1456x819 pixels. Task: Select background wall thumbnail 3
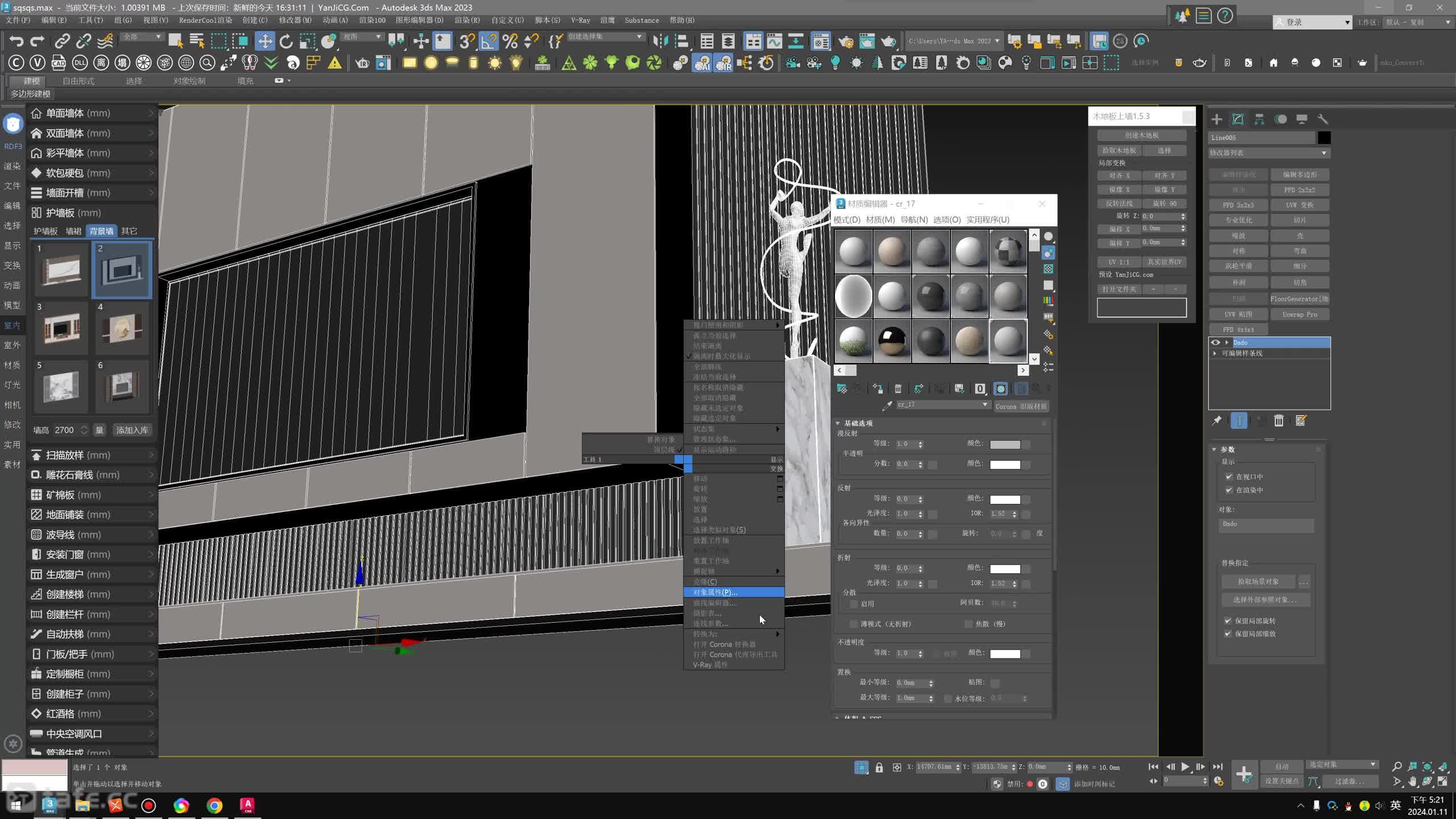coord(61,329)
